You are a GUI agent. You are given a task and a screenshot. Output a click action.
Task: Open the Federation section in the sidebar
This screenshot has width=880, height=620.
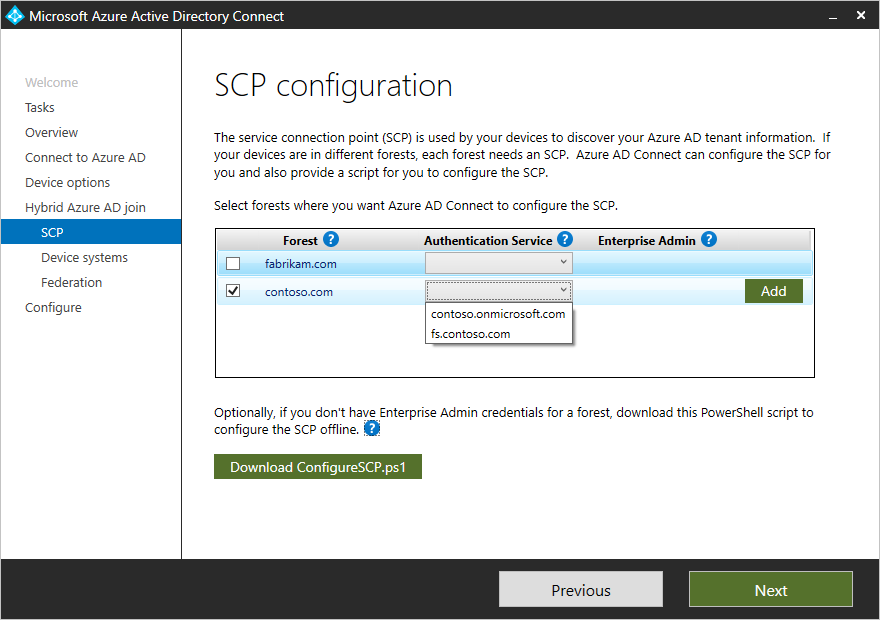click(71, 282)
